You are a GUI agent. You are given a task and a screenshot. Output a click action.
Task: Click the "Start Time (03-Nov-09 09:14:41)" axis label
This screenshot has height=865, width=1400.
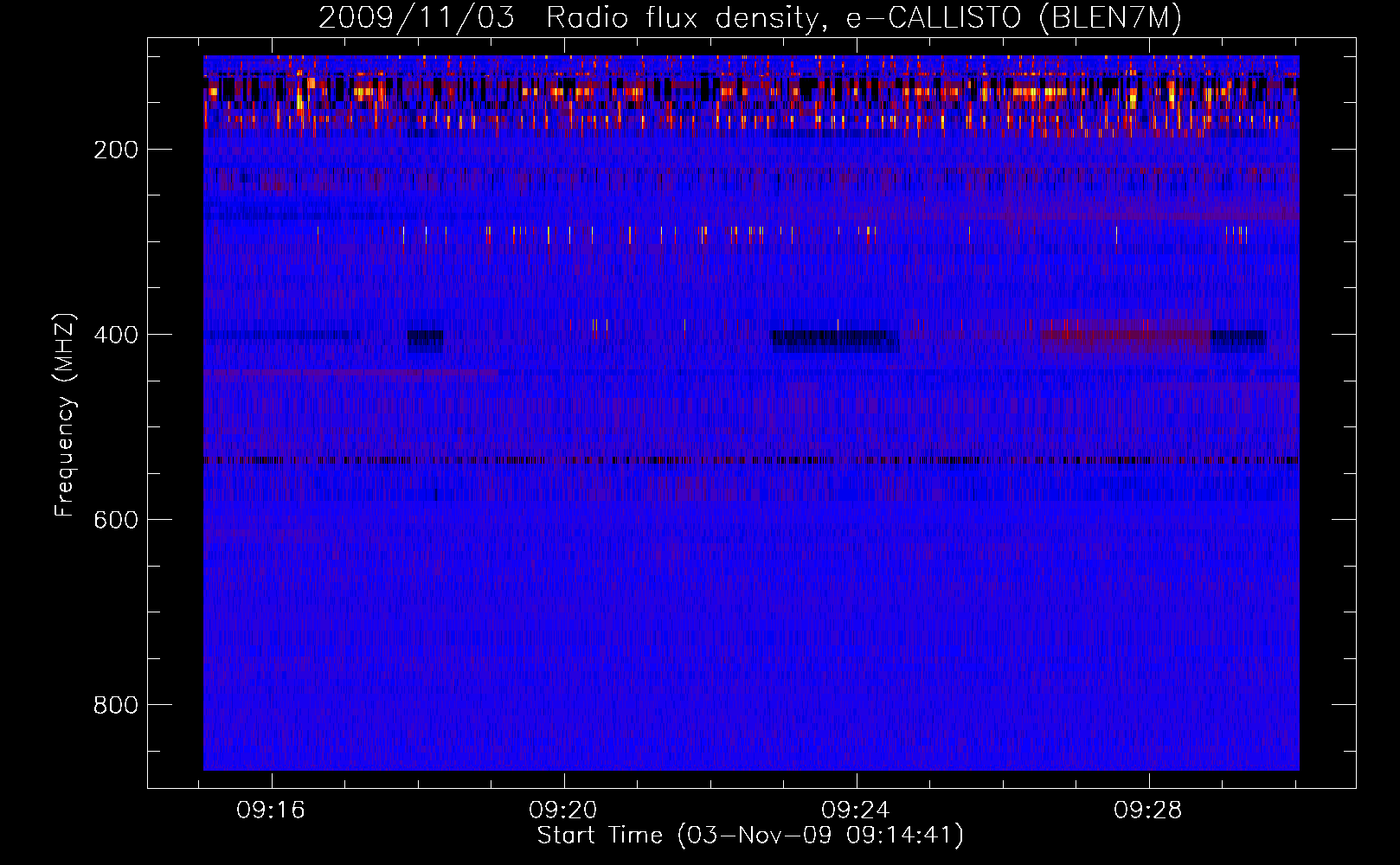pos(750,836)
